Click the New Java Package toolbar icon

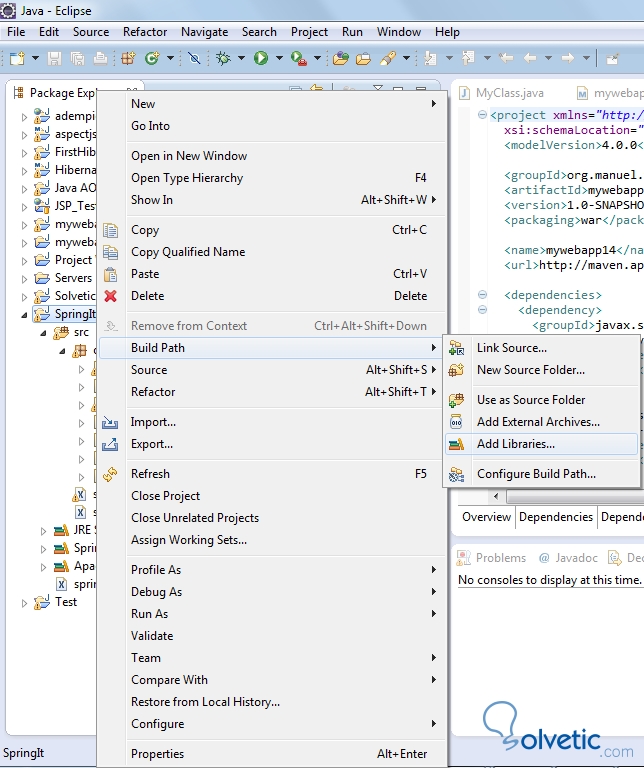tap(128, 59)
